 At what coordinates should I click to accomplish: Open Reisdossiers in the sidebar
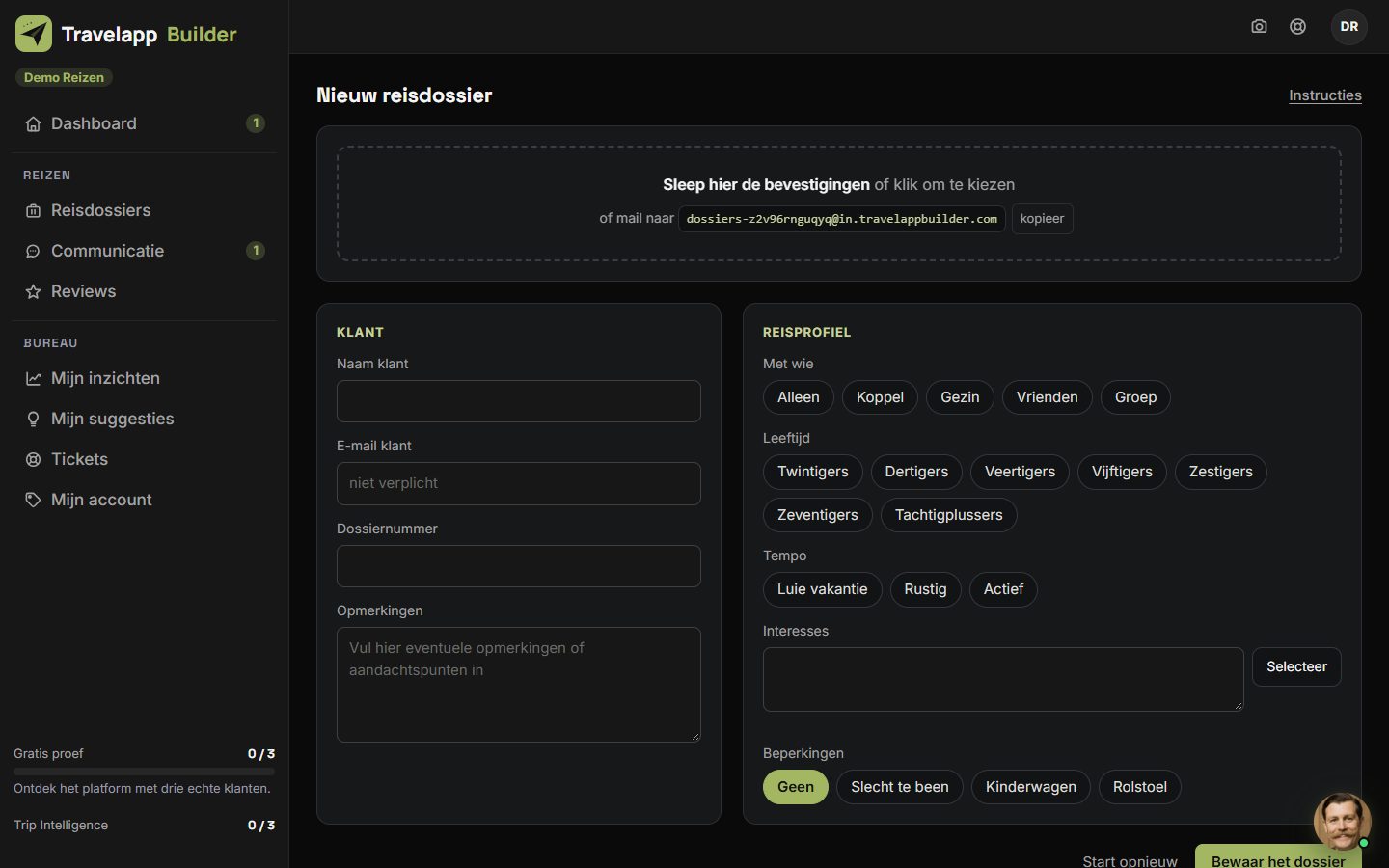tap(144, 210)
